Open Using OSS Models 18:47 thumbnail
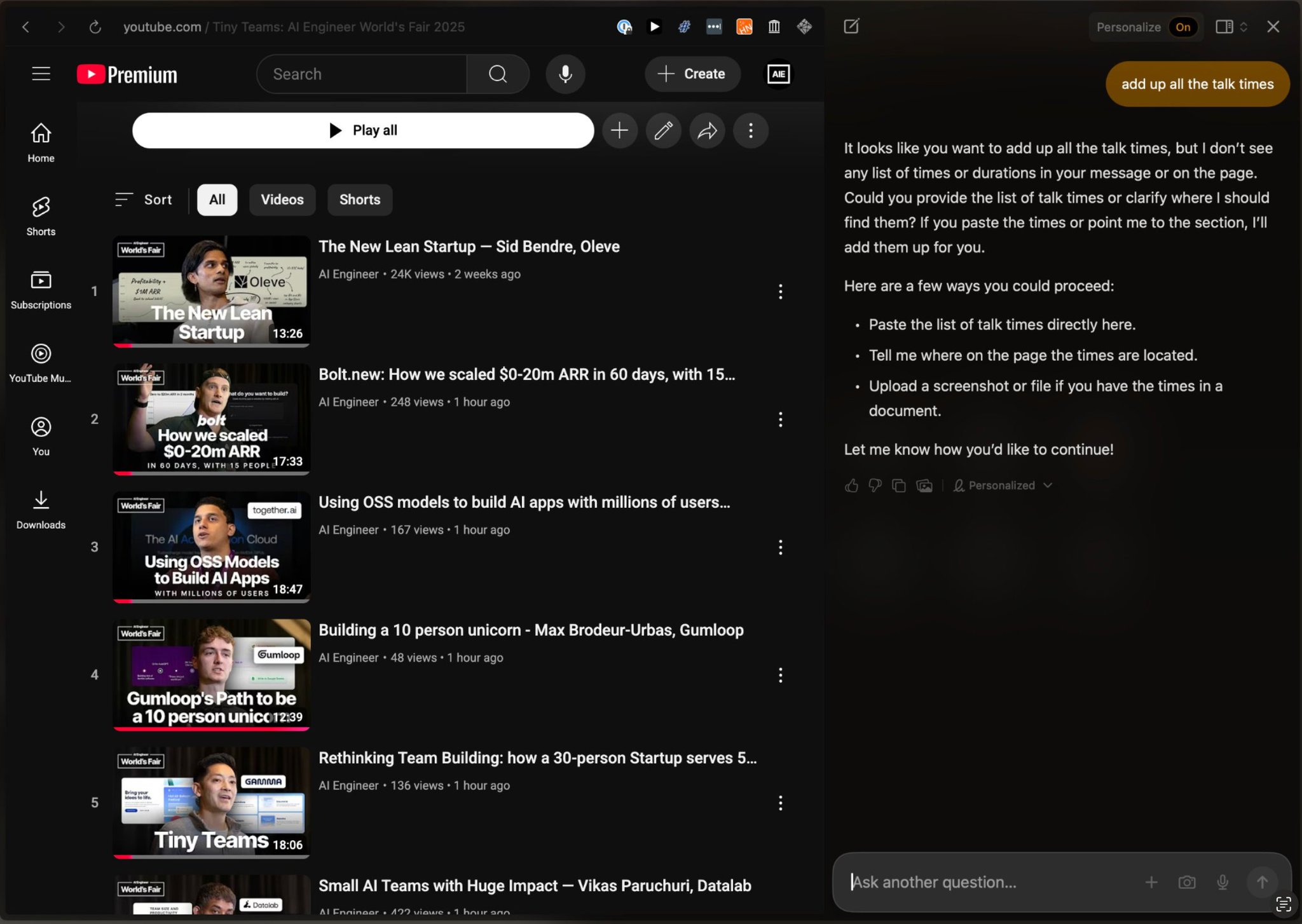This screenshot has width=1302, height=924. tap(212, 547)
